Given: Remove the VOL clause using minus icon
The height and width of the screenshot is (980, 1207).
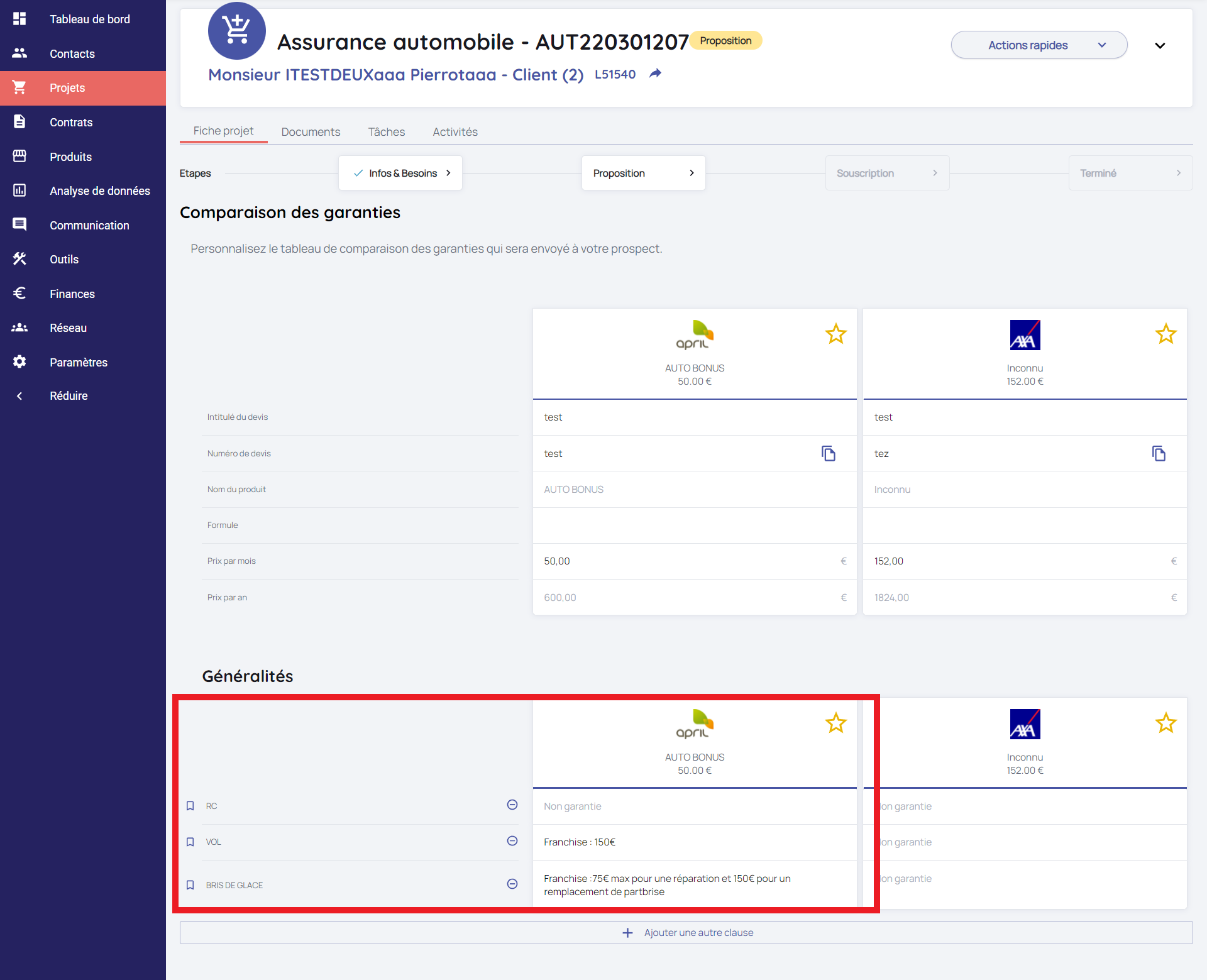Looking at the screenshot, I should [512, 841].
